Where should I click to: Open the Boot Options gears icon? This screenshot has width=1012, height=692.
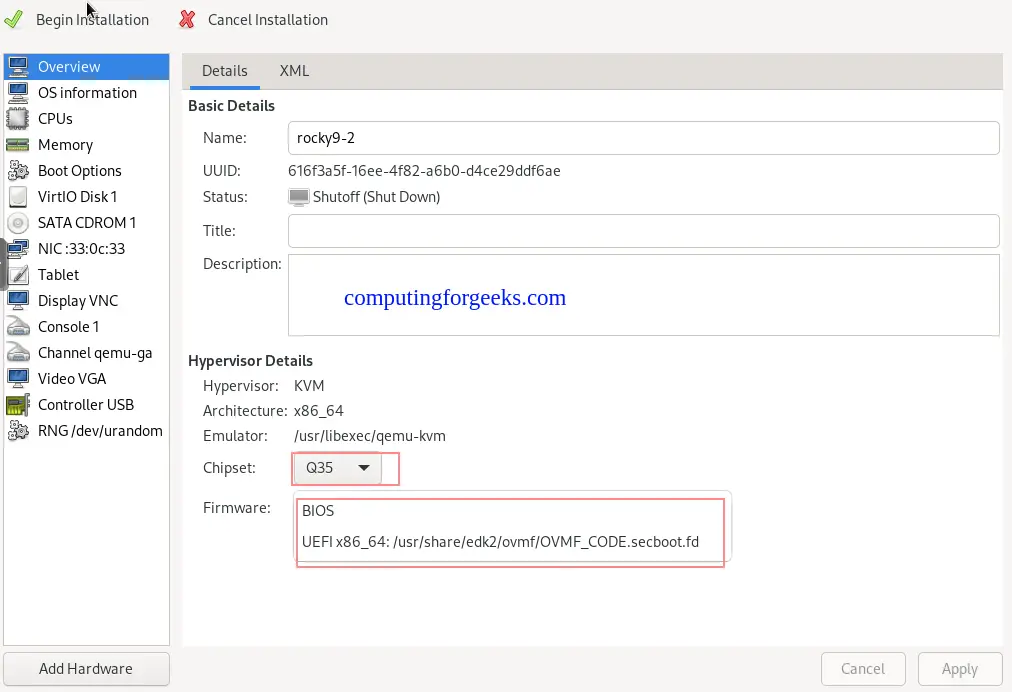coord(18,170)
